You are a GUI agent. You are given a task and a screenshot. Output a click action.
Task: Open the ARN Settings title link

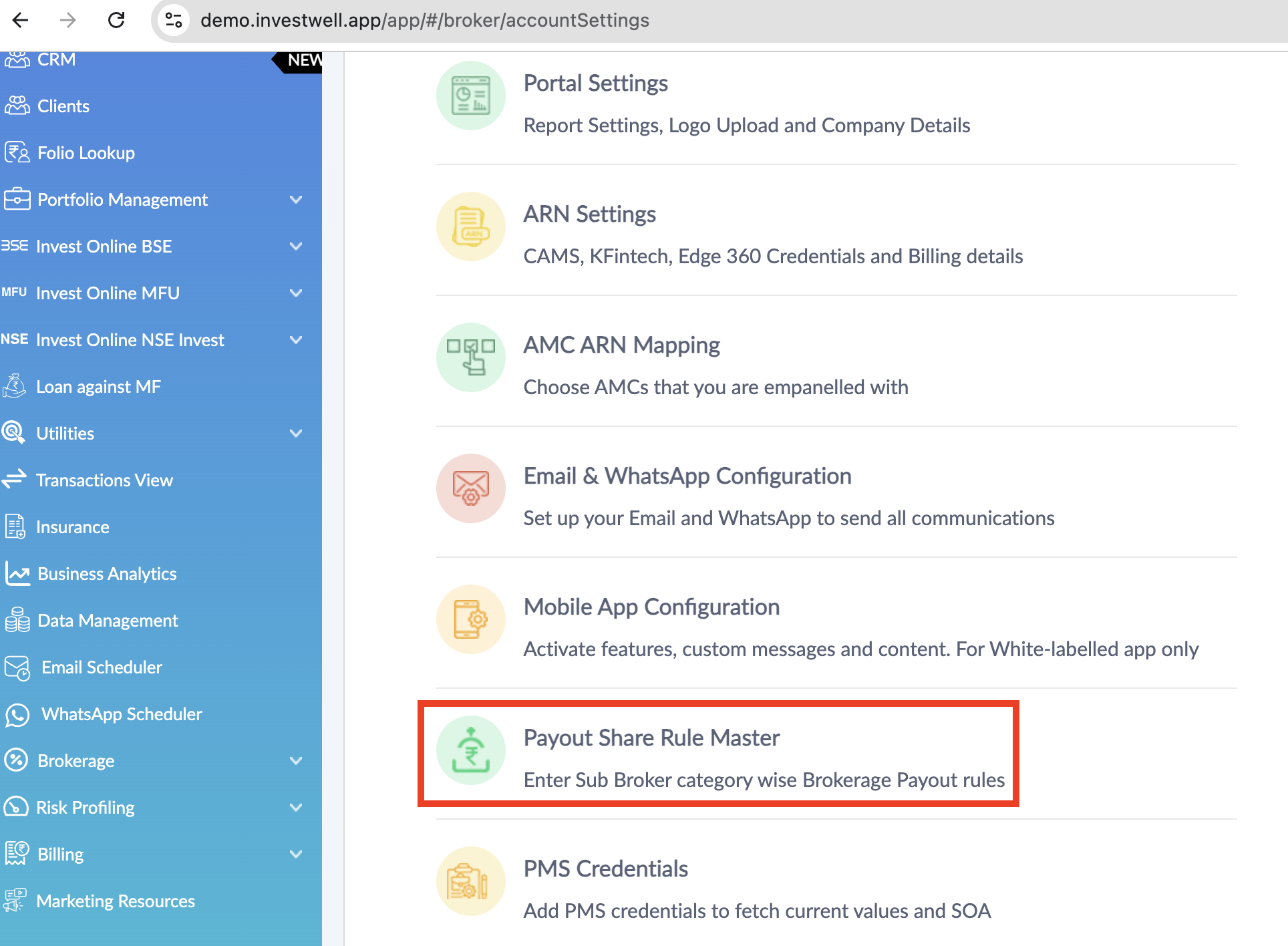(589, 214)
